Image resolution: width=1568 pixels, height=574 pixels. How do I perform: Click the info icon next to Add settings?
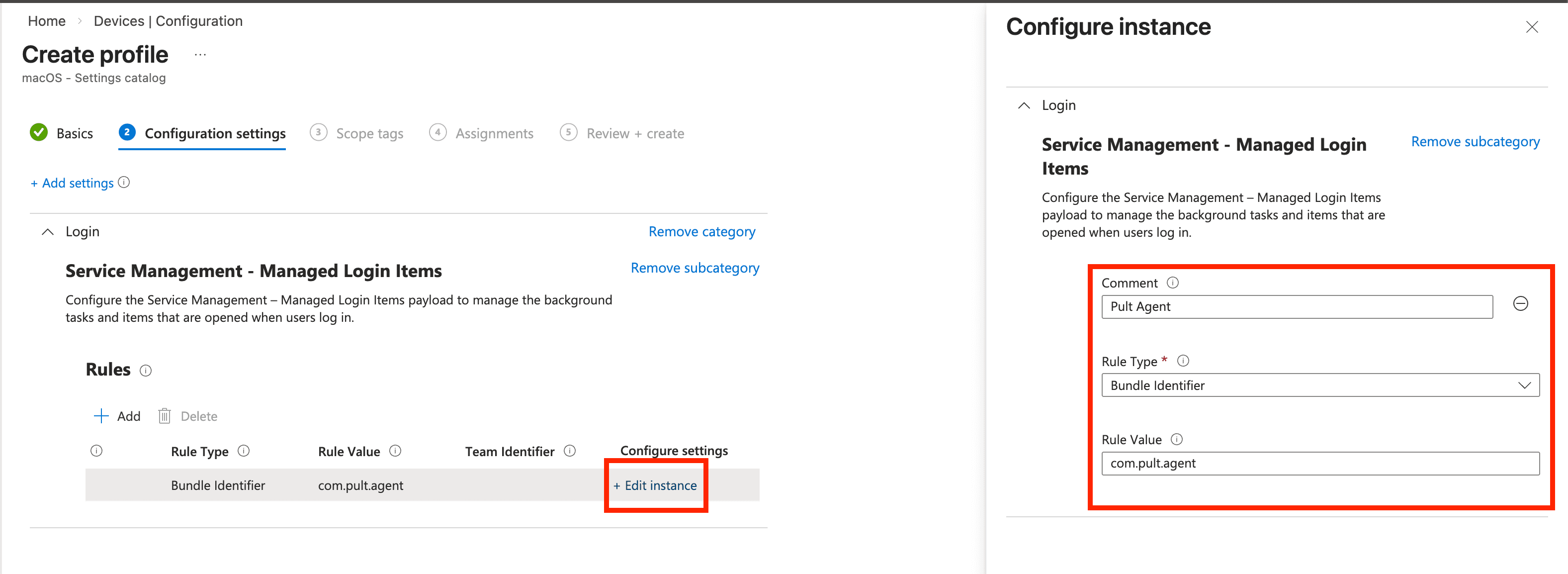[x=124, y=182]
